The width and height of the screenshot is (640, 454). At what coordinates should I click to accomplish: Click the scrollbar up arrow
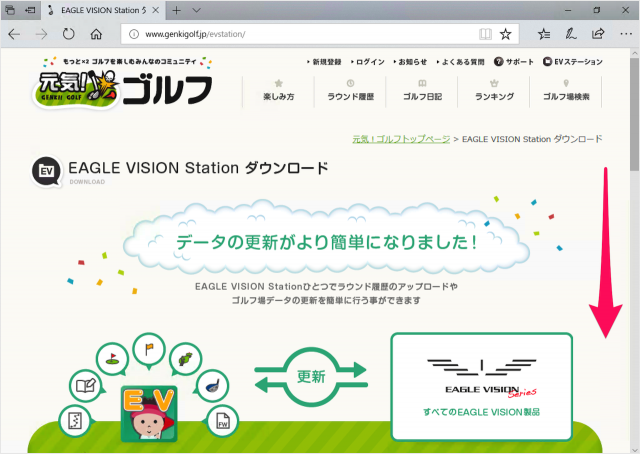635,53
